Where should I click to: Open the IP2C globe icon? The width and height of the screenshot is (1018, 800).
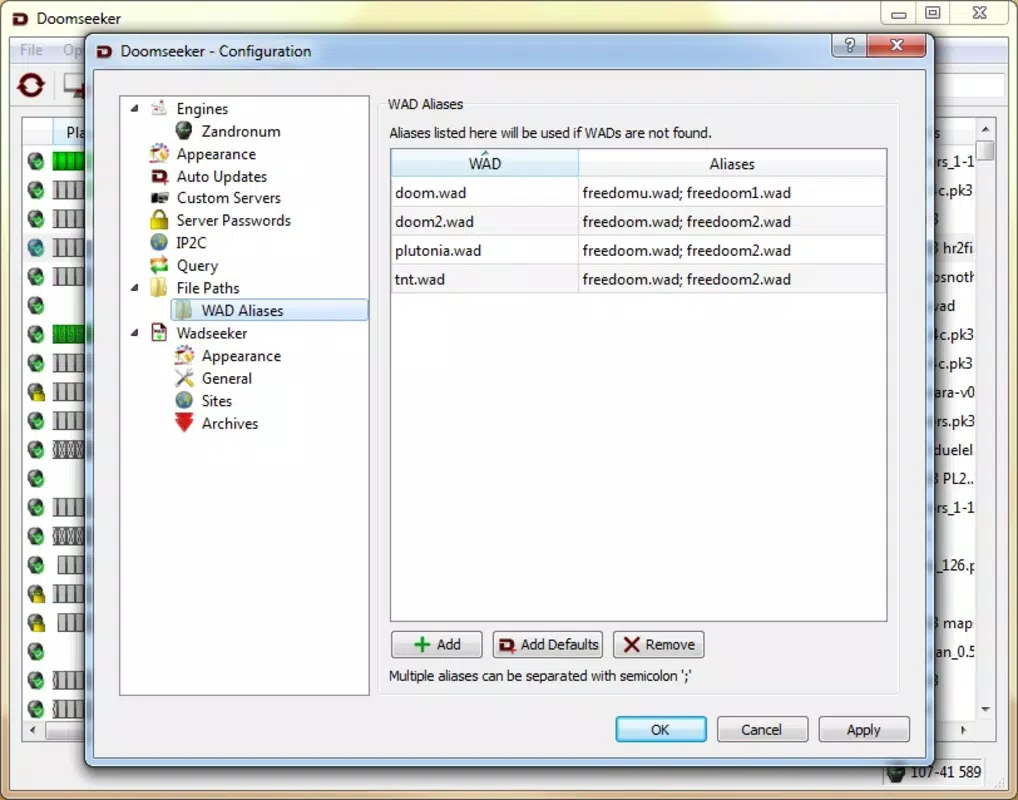pyautogui.click(x=159, y=242)
